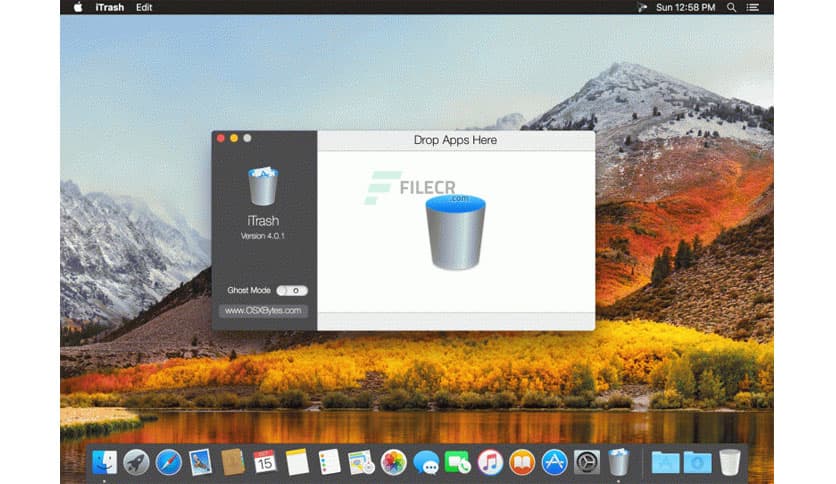This screenshot has height=484, width=836.
Task: Open the Edit menu
Action: (x=145, y=7)
